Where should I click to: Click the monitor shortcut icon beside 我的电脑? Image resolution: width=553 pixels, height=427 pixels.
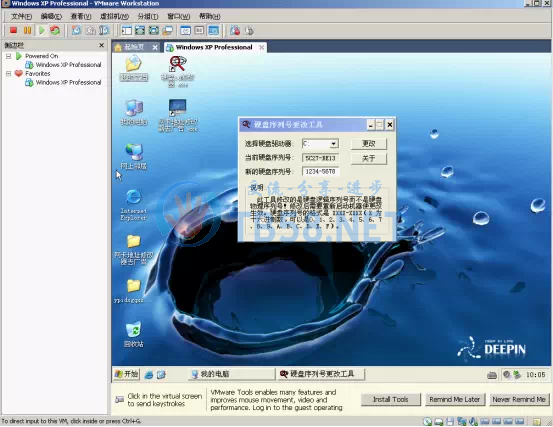[x=178, y=115]
